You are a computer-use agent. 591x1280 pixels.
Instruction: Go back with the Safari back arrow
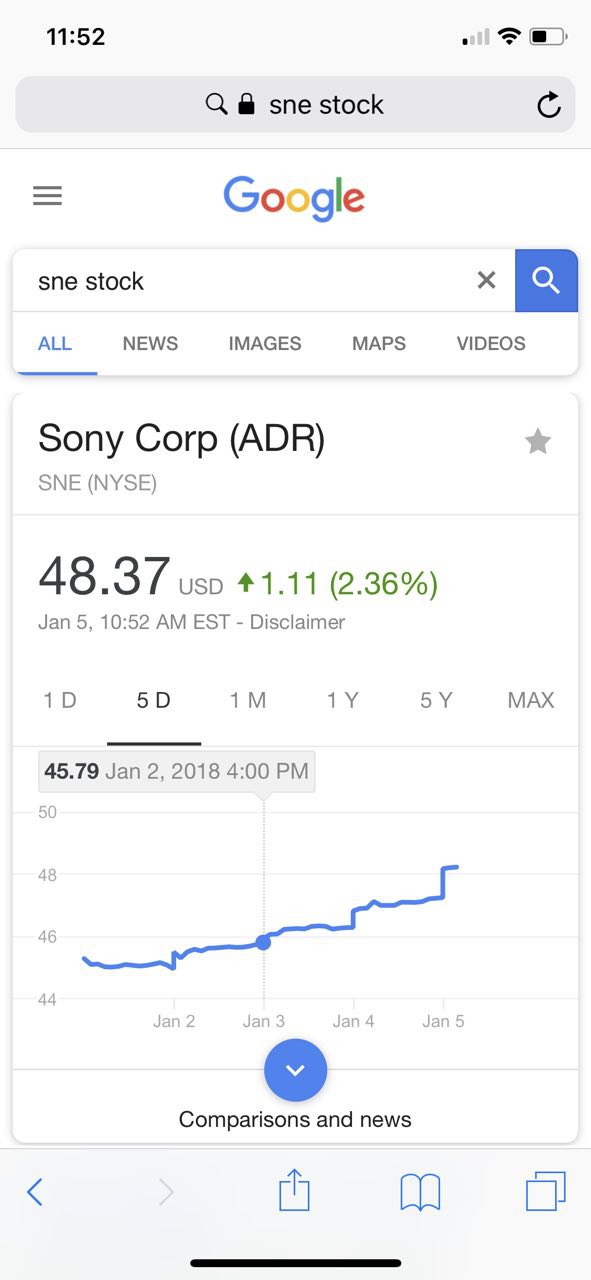[x=35, y=1192]
